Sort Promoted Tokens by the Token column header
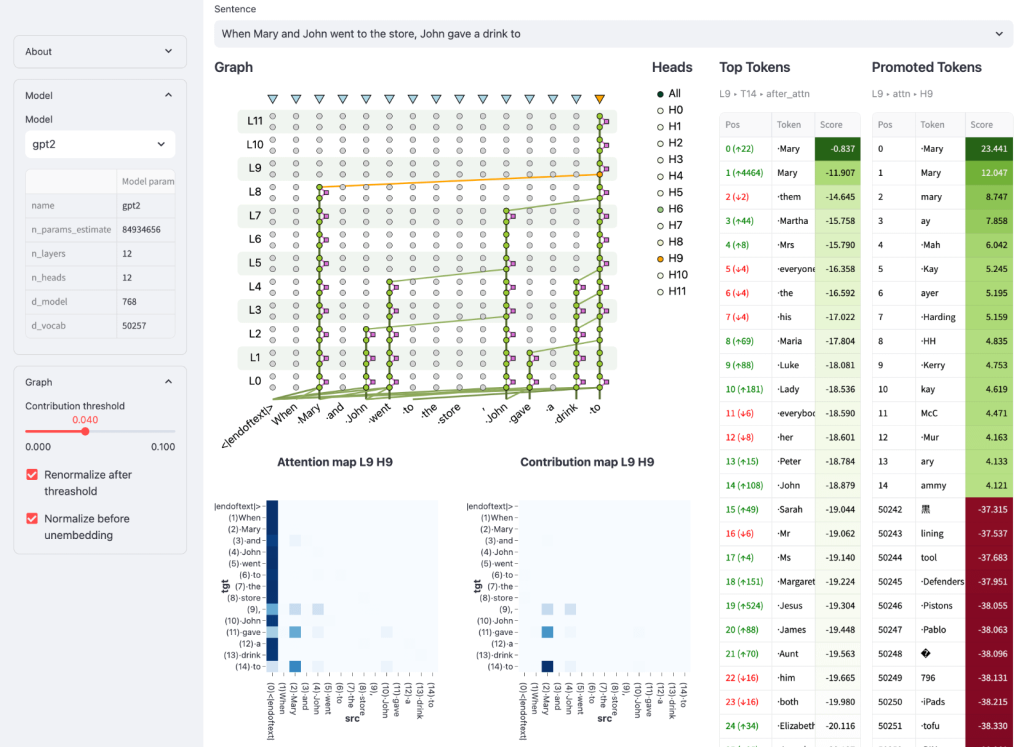The image size is (1024, 747). (x=939, y=125)
